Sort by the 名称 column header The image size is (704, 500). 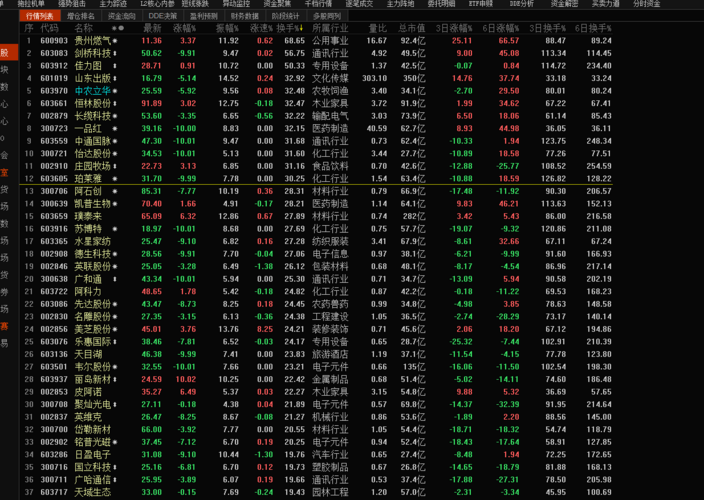[x=84, y=28]
